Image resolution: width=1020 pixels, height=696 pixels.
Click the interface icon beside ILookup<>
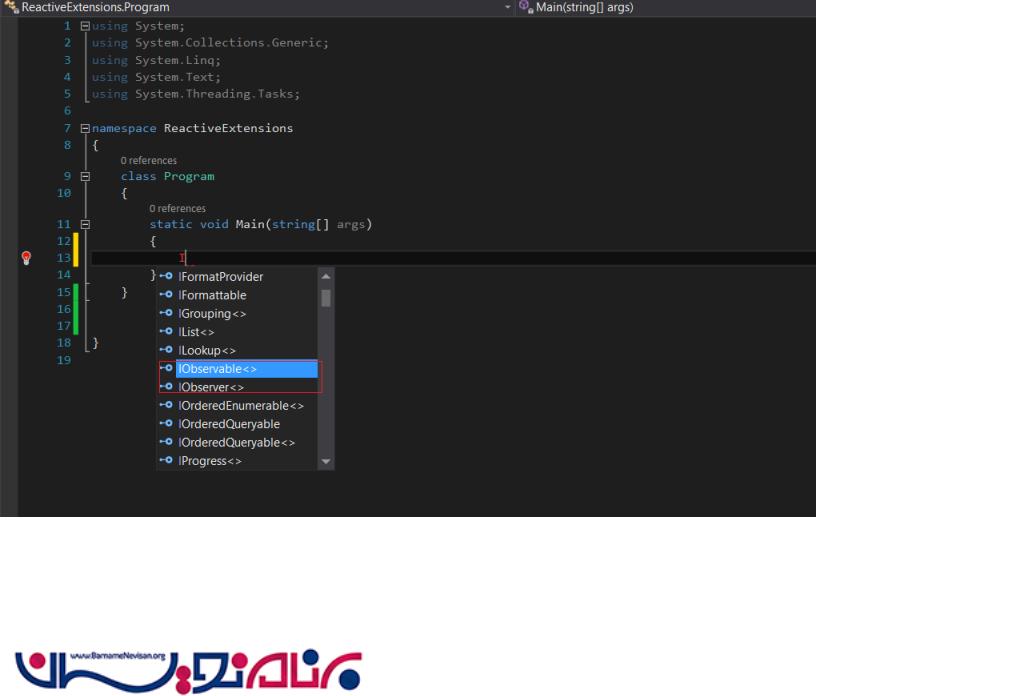[167, 350]
